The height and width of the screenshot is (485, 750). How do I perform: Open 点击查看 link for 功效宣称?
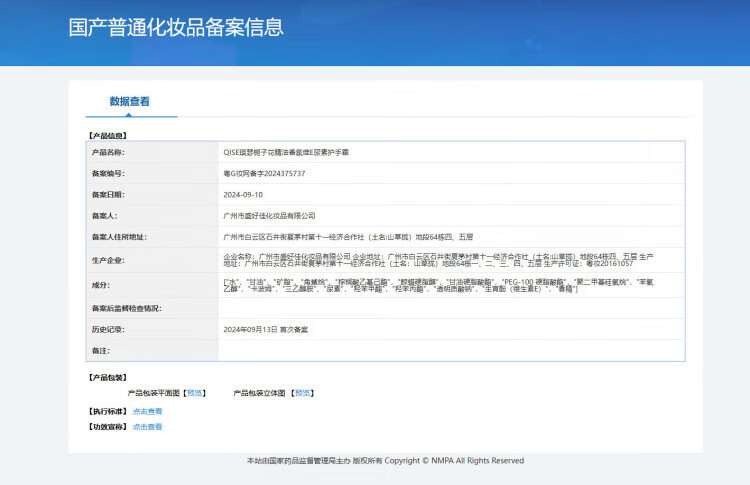(x=147, y=427)
